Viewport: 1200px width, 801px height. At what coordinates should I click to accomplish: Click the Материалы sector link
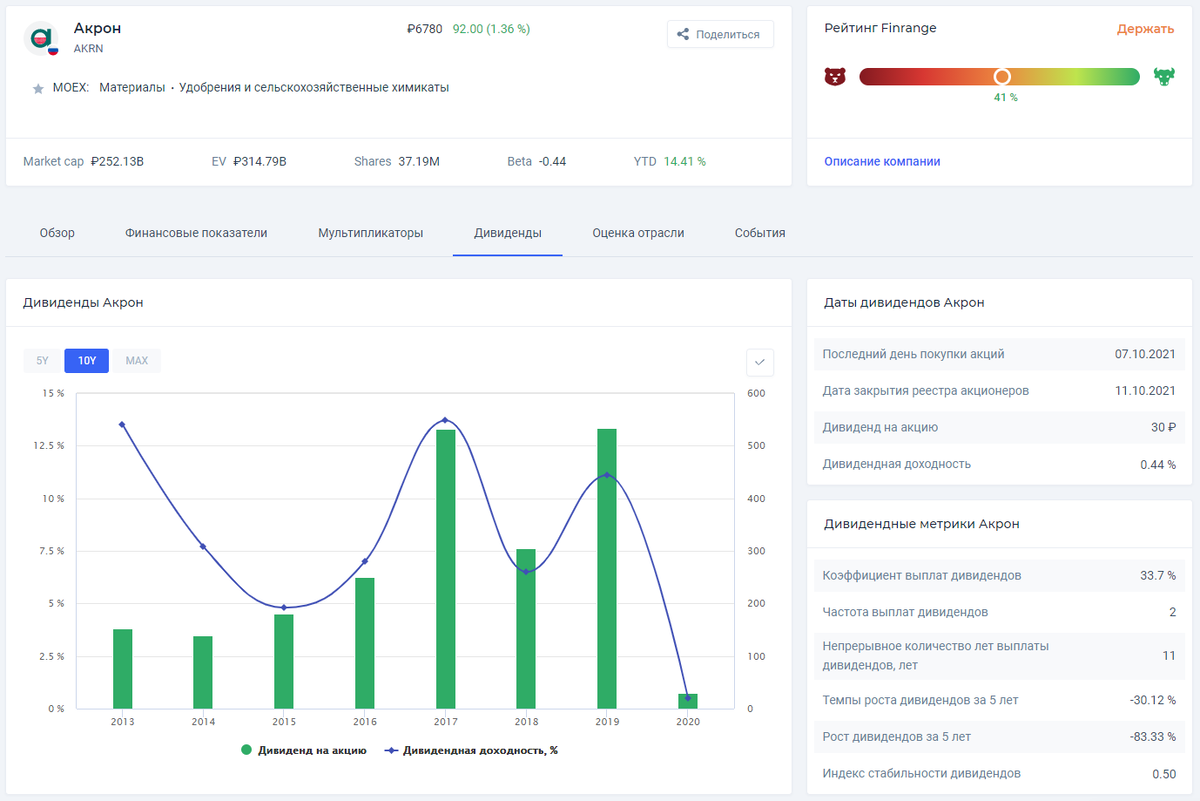coord(132,87)
